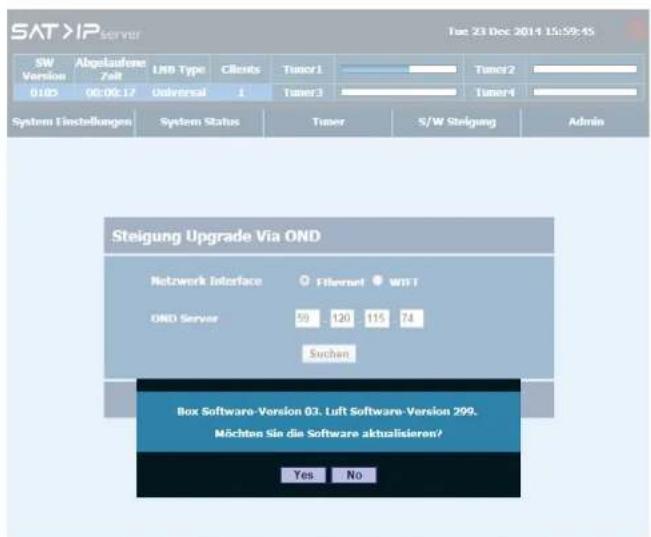
Task: Click the OND Server octet field 120
Action: [x=342, y=319]
